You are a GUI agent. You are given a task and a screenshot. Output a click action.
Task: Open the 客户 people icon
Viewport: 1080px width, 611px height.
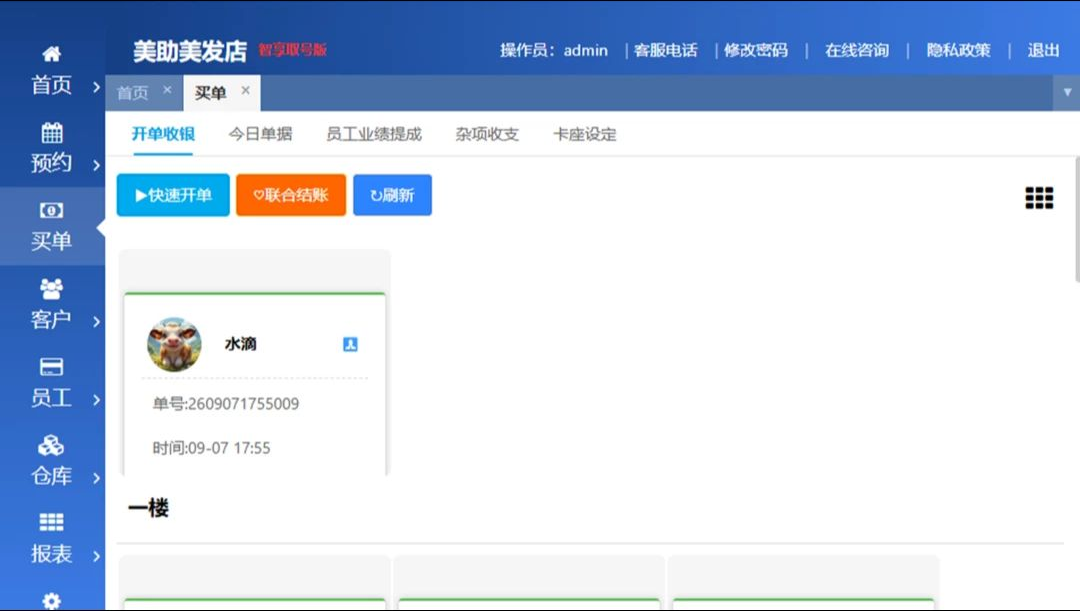click(52, 289)
